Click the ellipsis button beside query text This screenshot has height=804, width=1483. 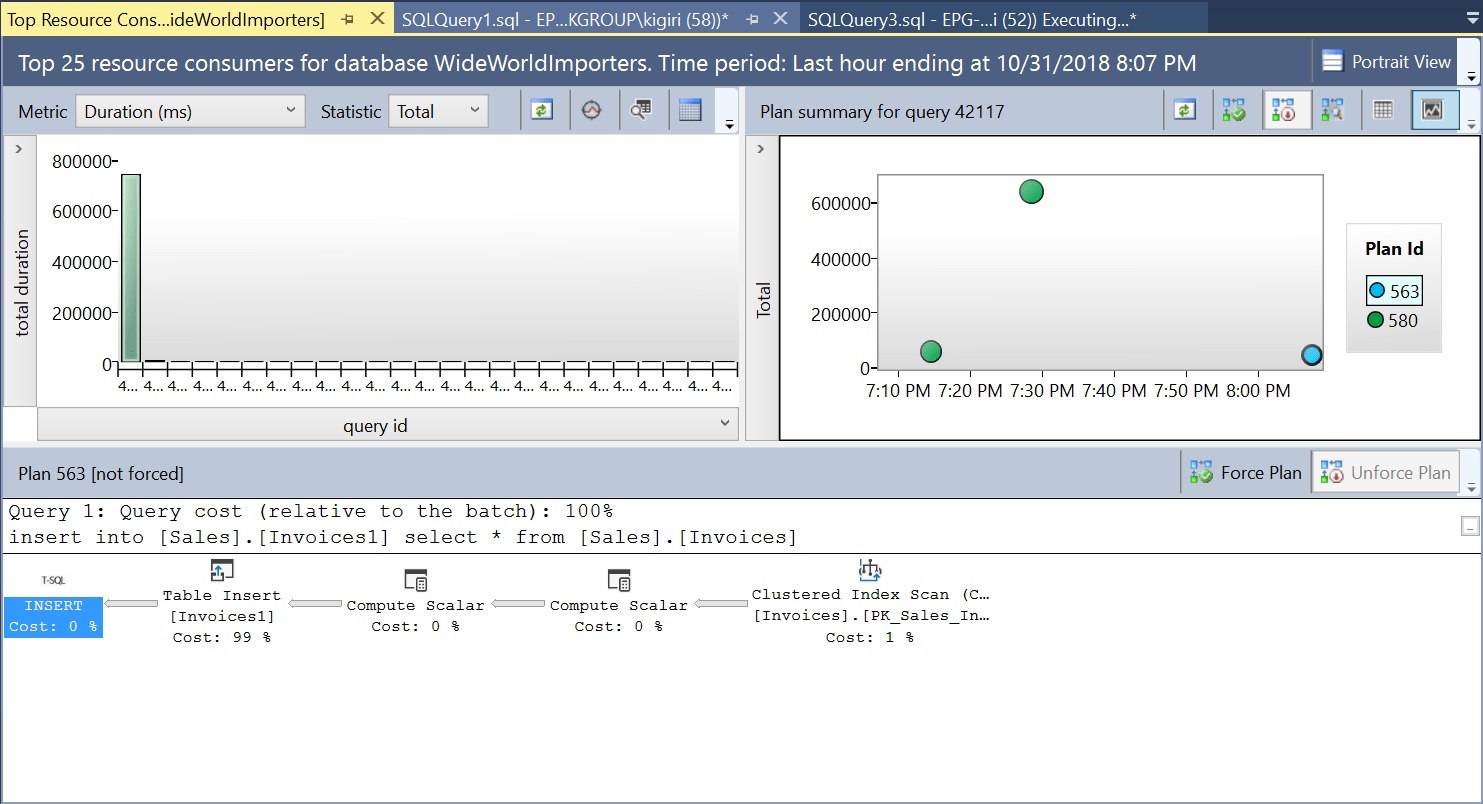[1469, 526]
